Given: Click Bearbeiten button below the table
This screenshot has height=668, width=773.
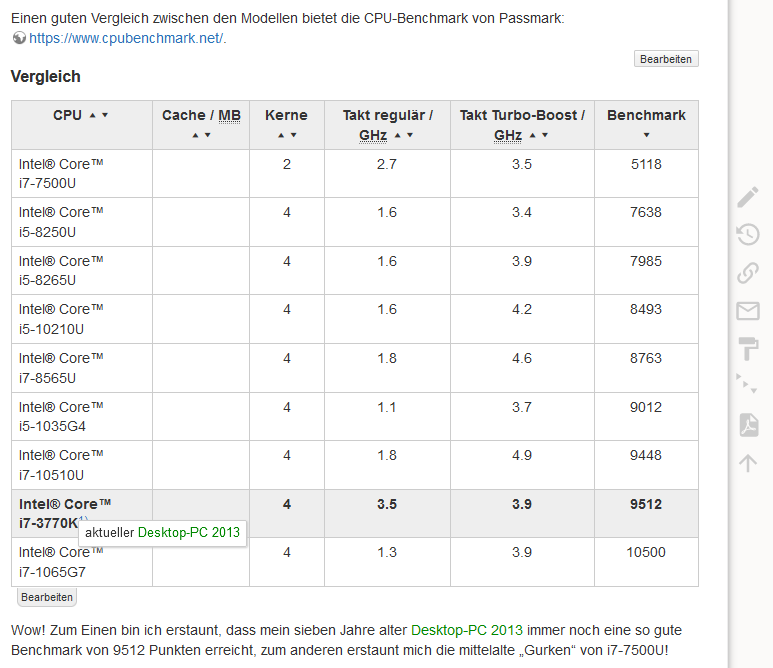Looking at the screenshot, I should coord(47,597).
